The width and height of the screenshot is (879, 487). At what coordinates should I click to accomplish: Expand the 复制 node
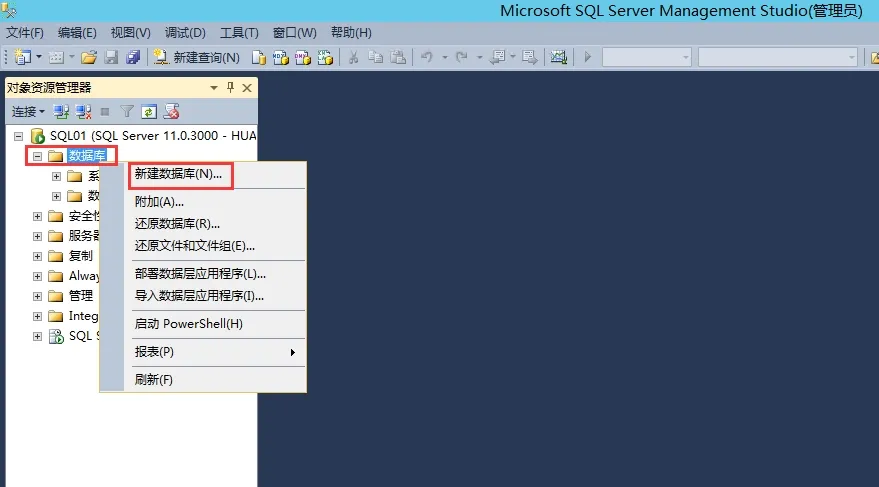(x=38, y=256)
